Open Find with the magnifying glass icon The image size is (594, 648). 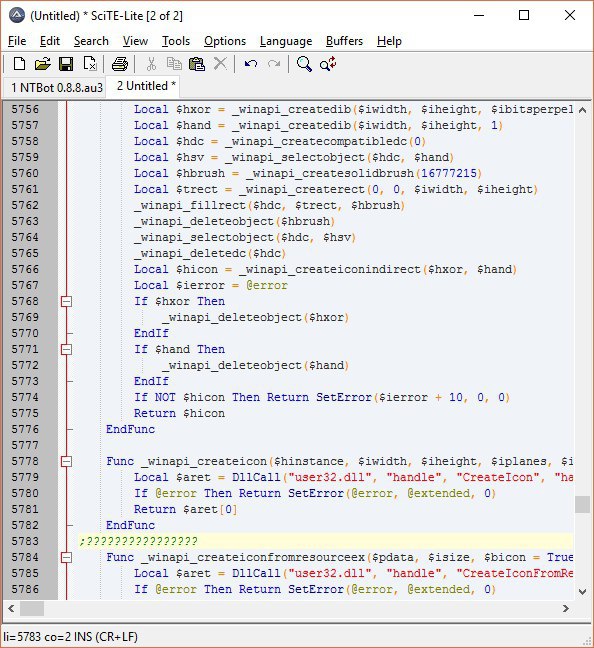[304, 64]
